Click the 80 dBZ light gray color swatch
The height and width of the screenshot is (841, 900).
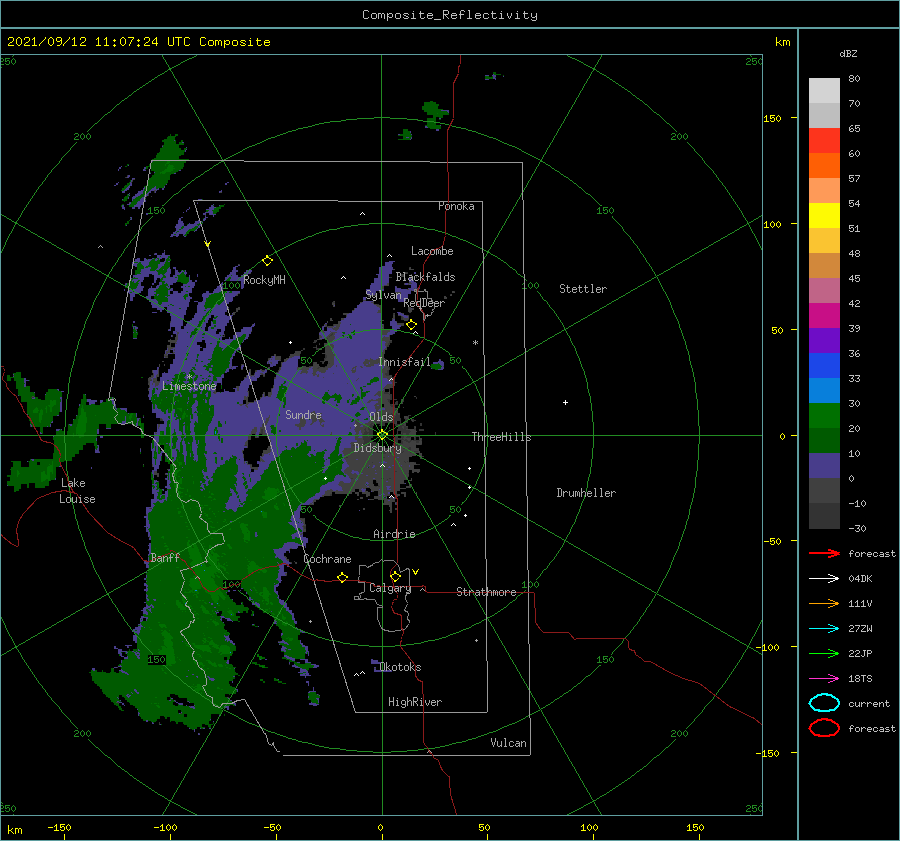824,90
